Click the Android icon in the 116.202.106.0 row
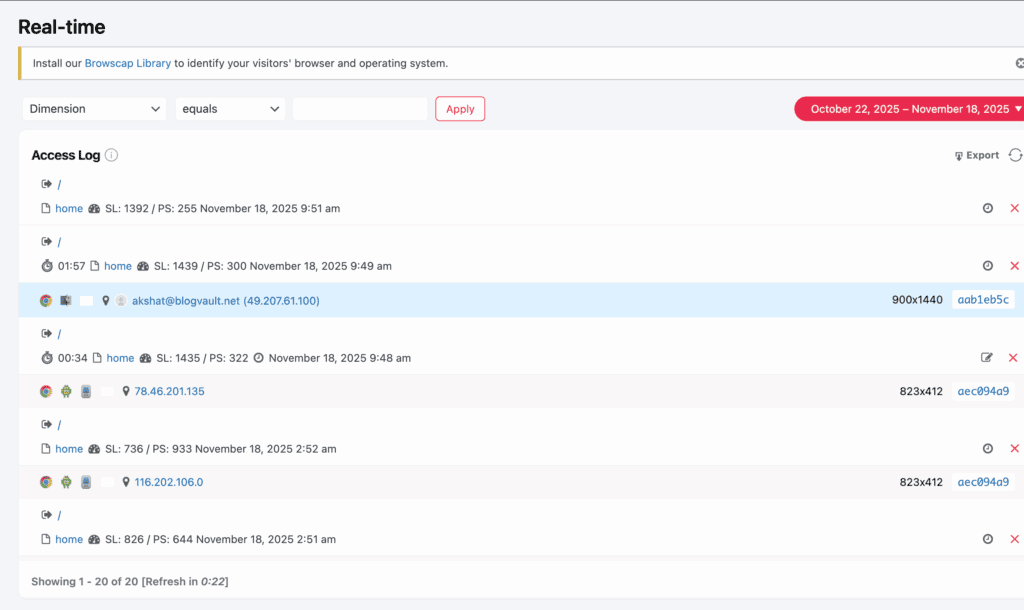Viewport: 1024px width, 610px height. (66, 482)
